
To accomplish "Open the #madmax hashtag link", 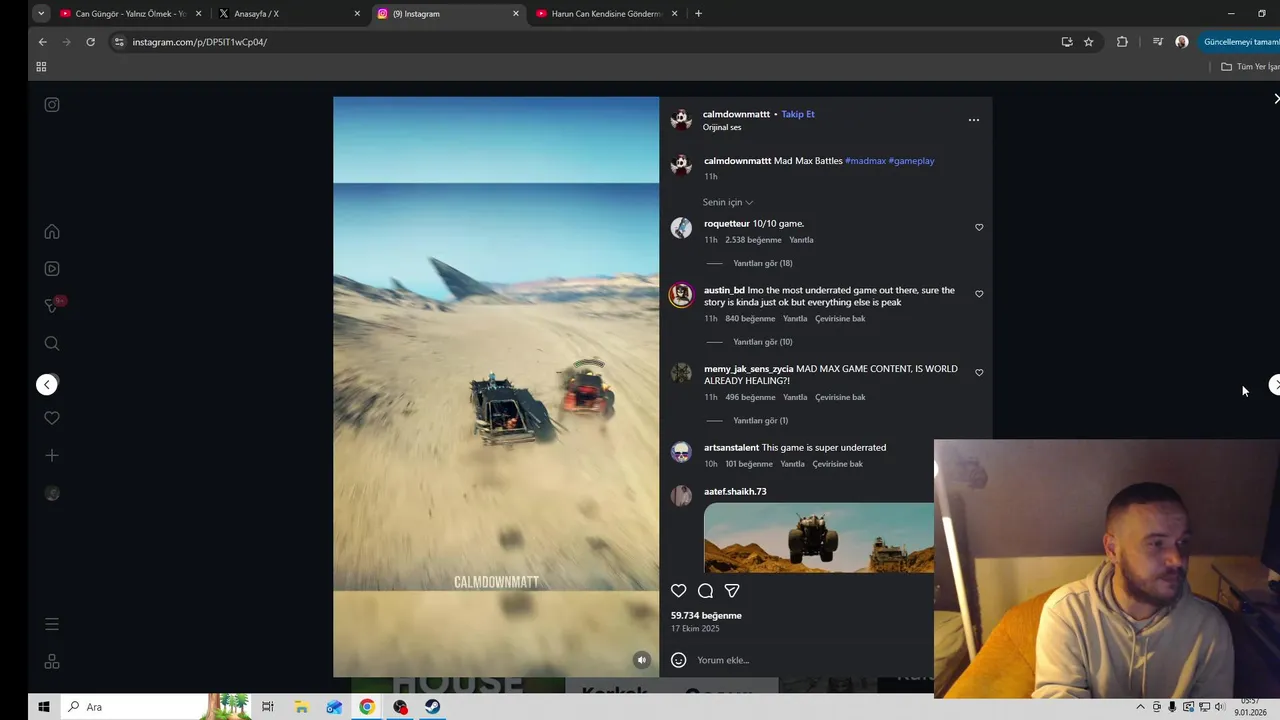I will coord(865,161).
